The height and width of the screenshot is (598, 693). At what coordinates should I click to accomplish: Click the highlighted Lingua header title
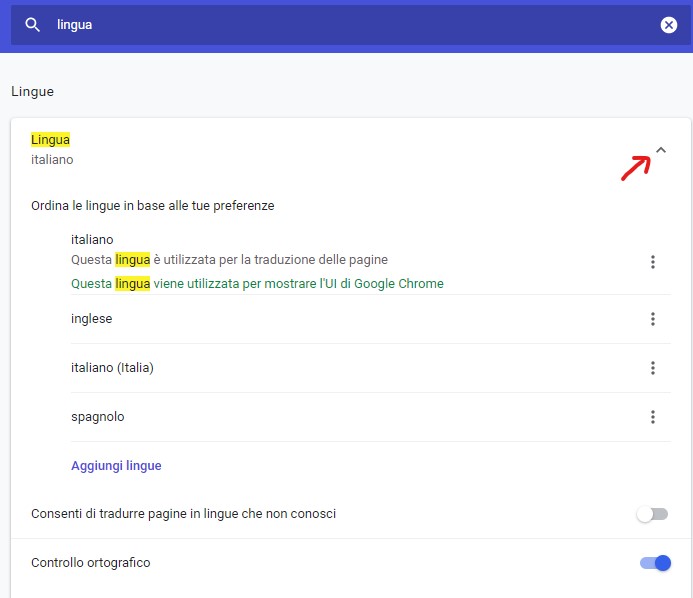point(50,140)
